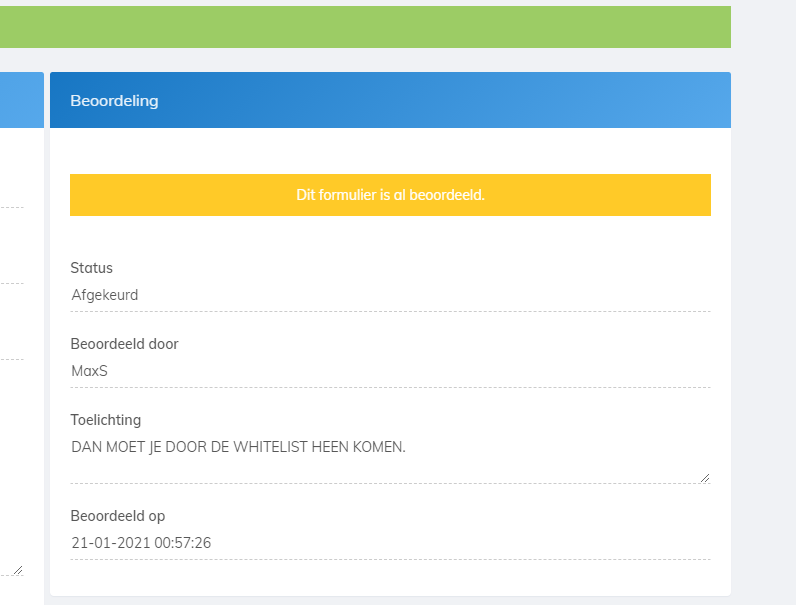Screen dimensions: 796x605
Task: Click the time 00:57:26 in date field
Action: (x=182, y=544)
